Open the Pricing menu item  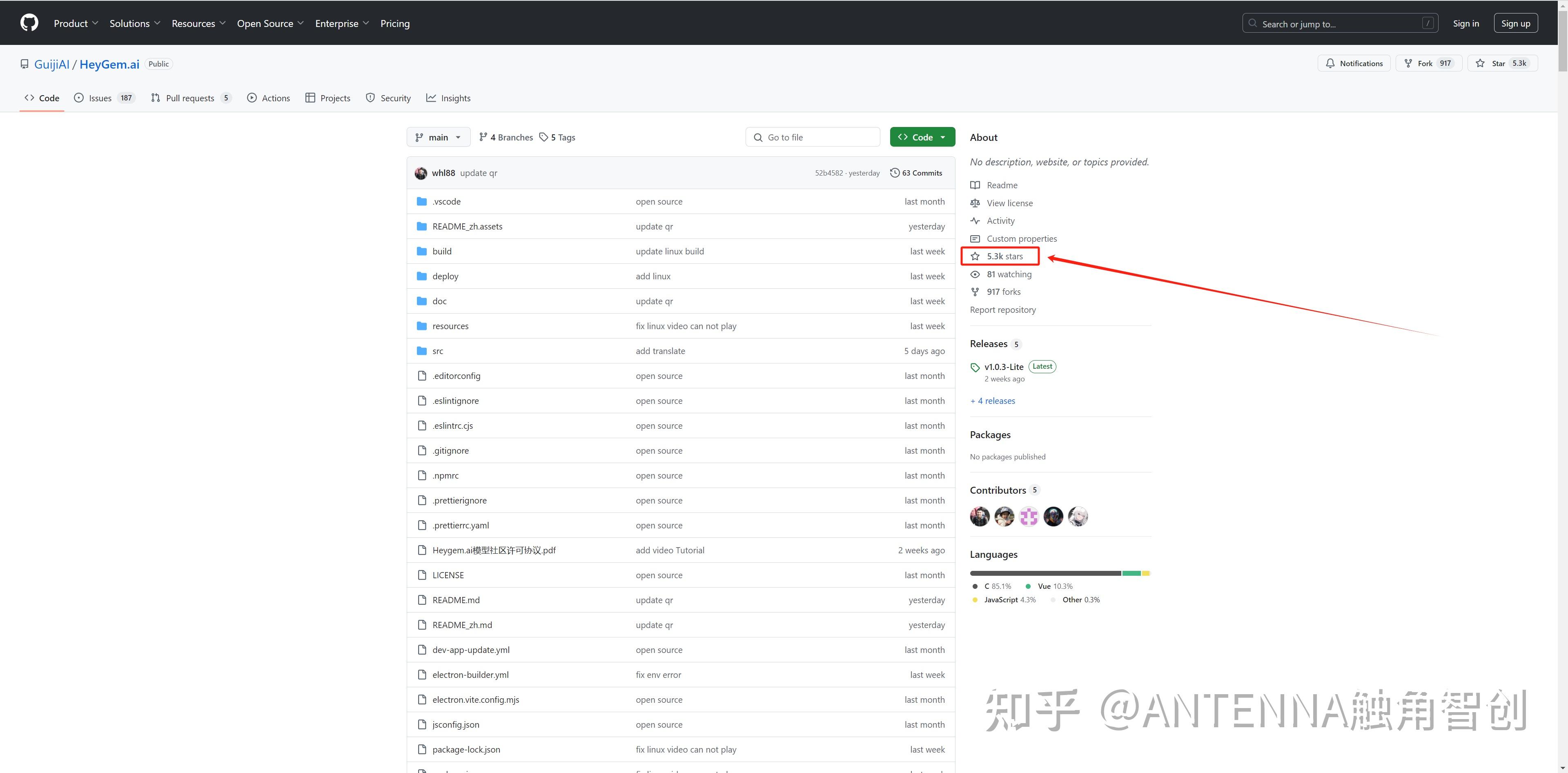click(x=394, y=23)
